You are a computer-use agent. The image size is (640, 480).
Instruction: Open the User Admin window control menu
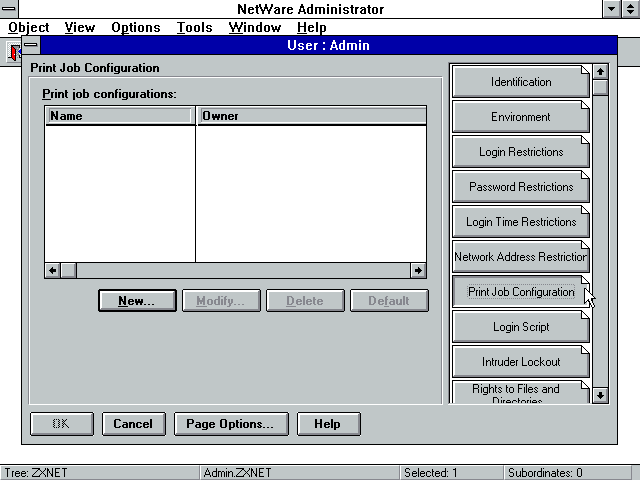[31, 45]
